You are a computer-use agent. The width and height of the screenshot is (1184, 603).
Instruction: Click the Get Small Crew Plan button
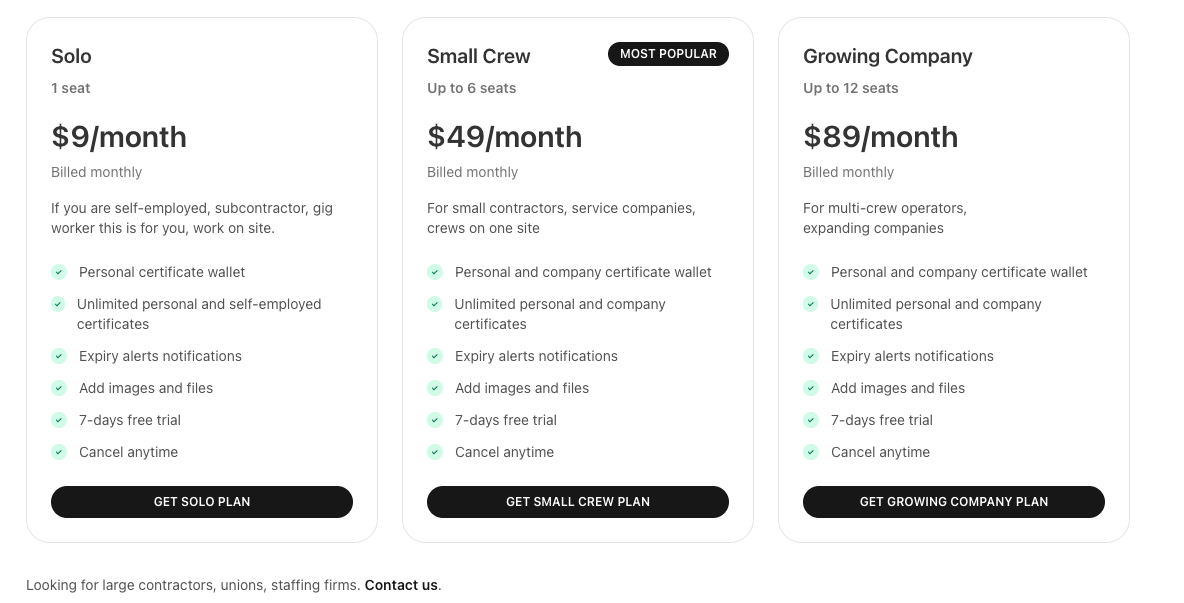(578, 502)
